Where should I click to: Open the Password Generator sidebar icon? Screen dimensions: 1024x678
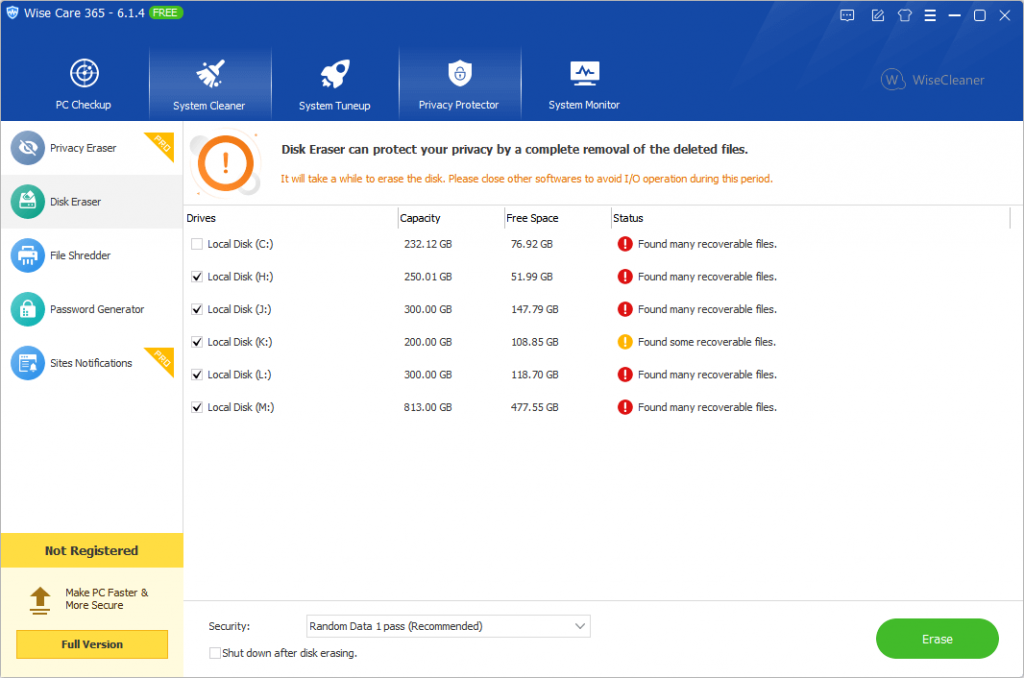[x=28, y=310]
